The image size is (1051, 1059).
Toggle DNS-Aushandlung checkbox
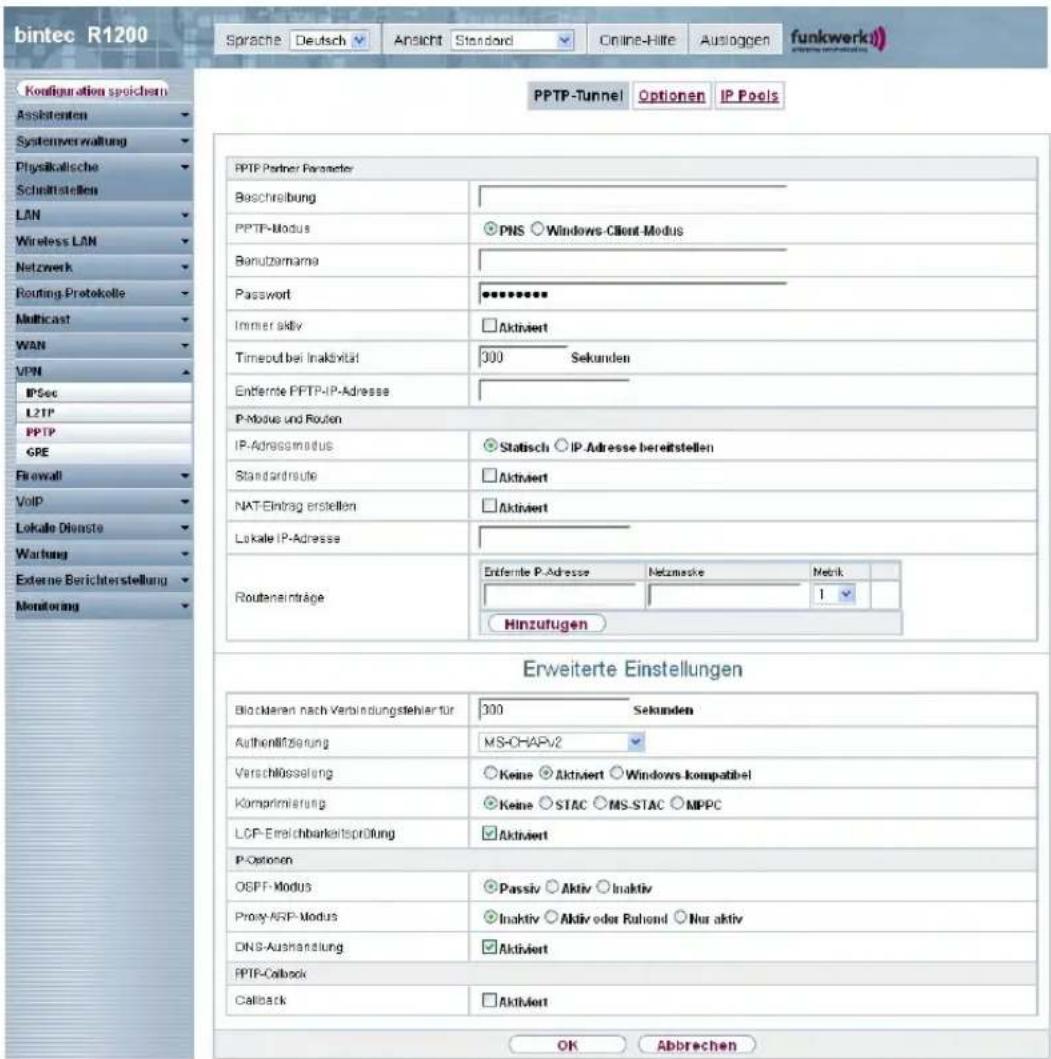pos(490,948)
